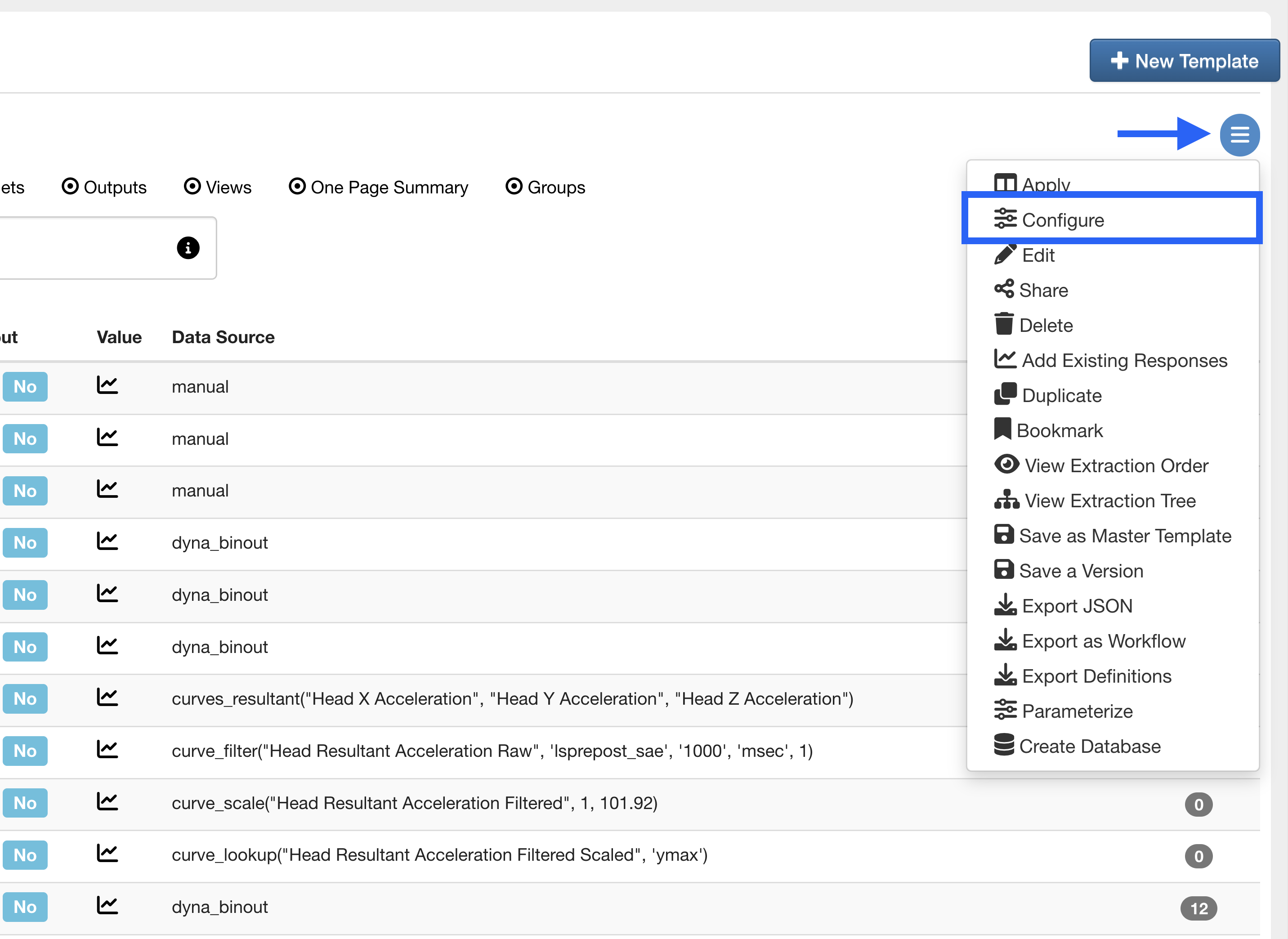Click the info icon in the search box
The image size is (1288, 939).
tap(188, 248)
